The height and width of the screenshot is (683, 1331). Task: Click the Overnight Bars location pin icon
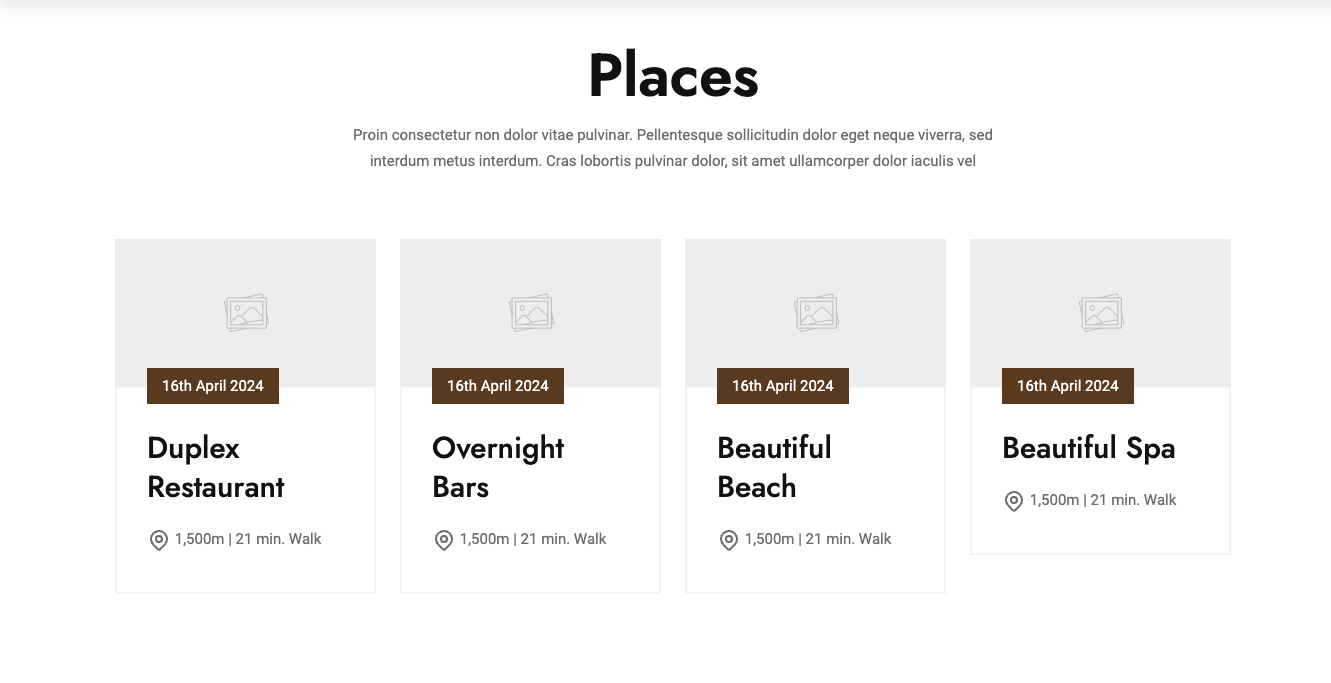[443, 540]
